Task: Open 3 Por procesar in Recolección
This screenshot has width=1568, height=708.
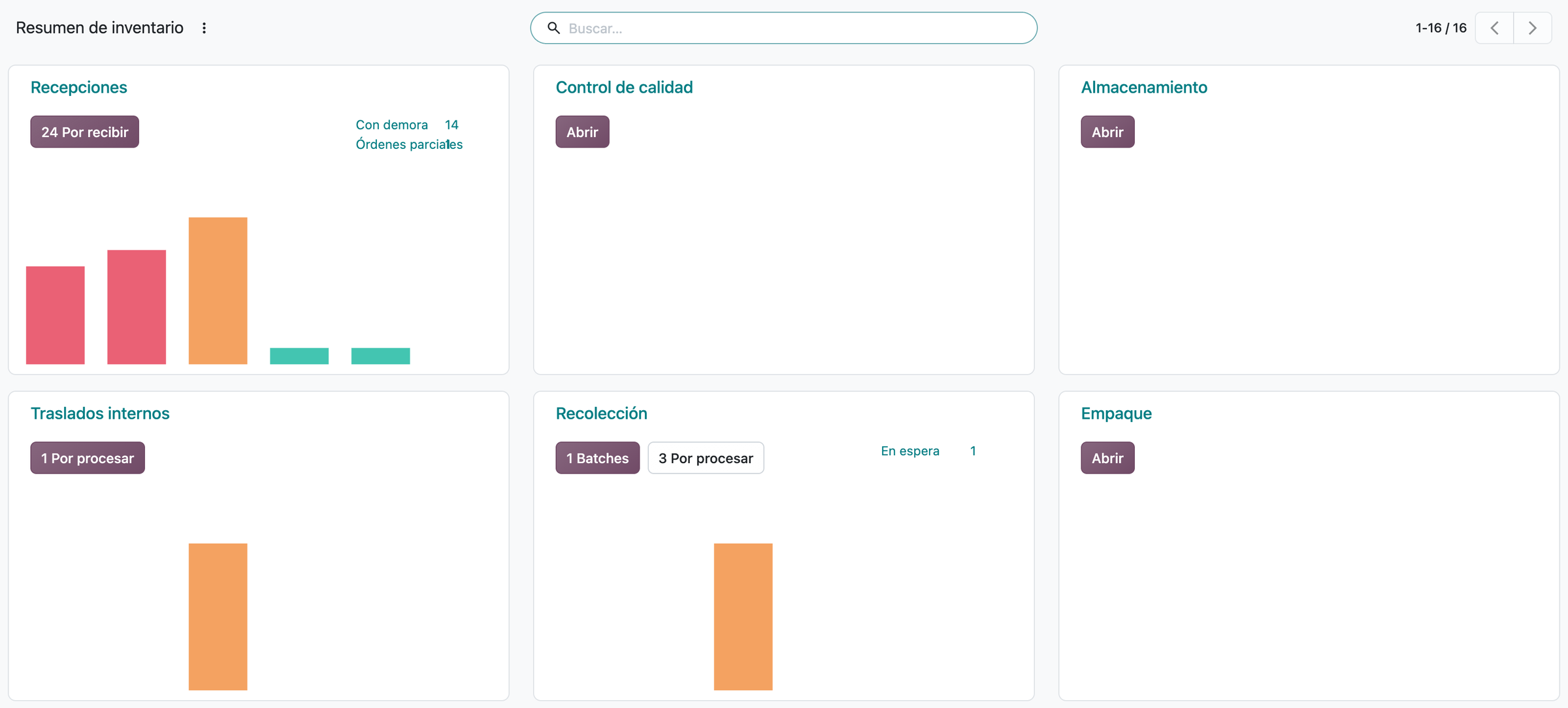Action: [x=706, y=458]
